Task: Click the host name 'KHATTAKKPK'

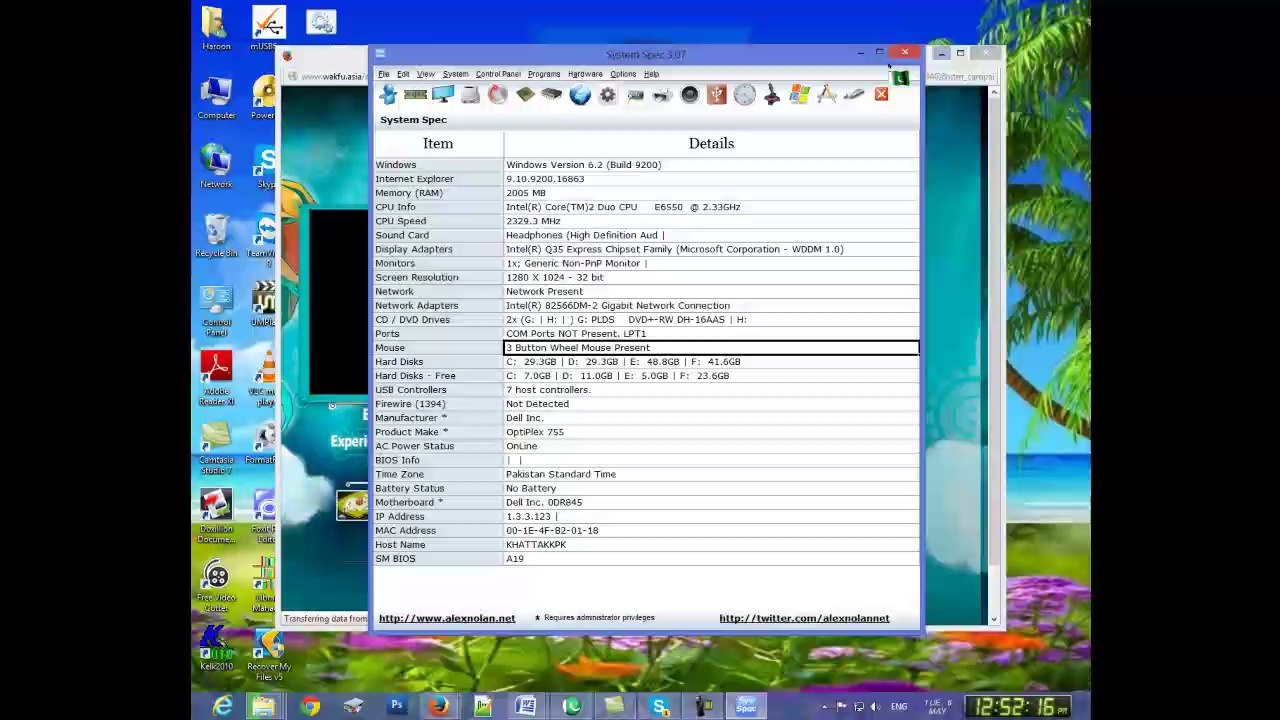Action: [x=536, y=545]
